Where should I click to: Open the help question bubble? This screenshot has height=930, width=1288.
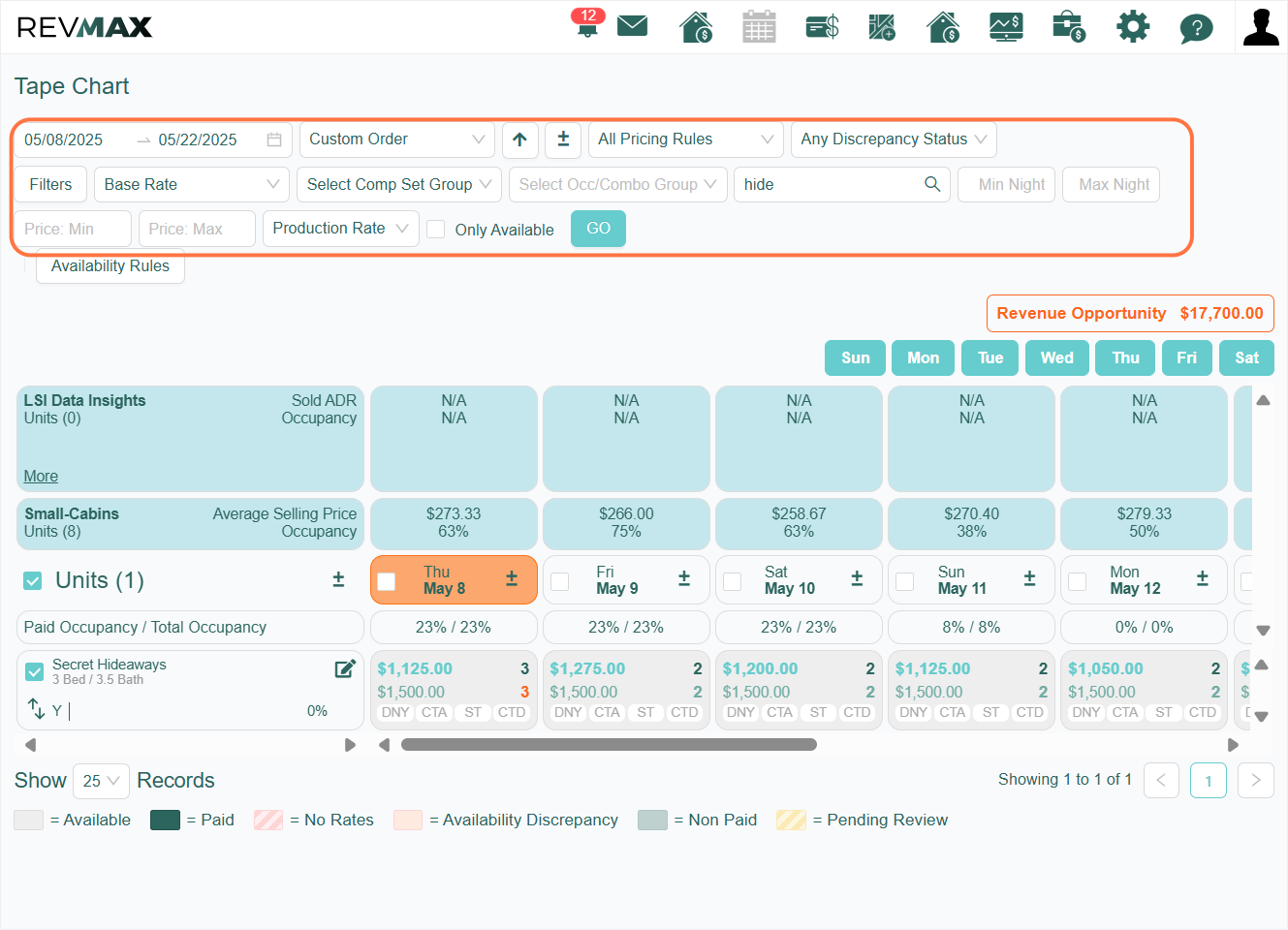(x=1196, y=28)
